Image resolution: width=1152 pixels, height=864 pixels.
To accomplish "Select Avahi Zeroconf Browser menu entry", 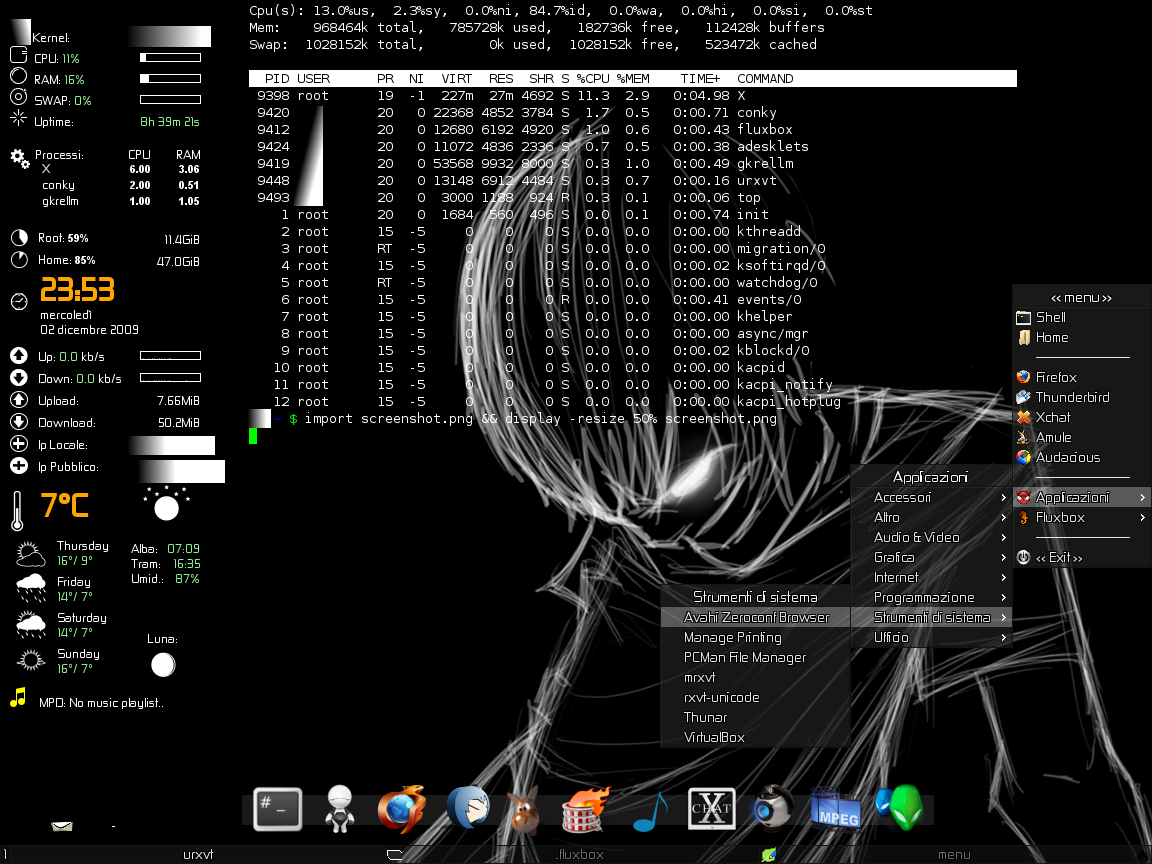I will (756, 618).
